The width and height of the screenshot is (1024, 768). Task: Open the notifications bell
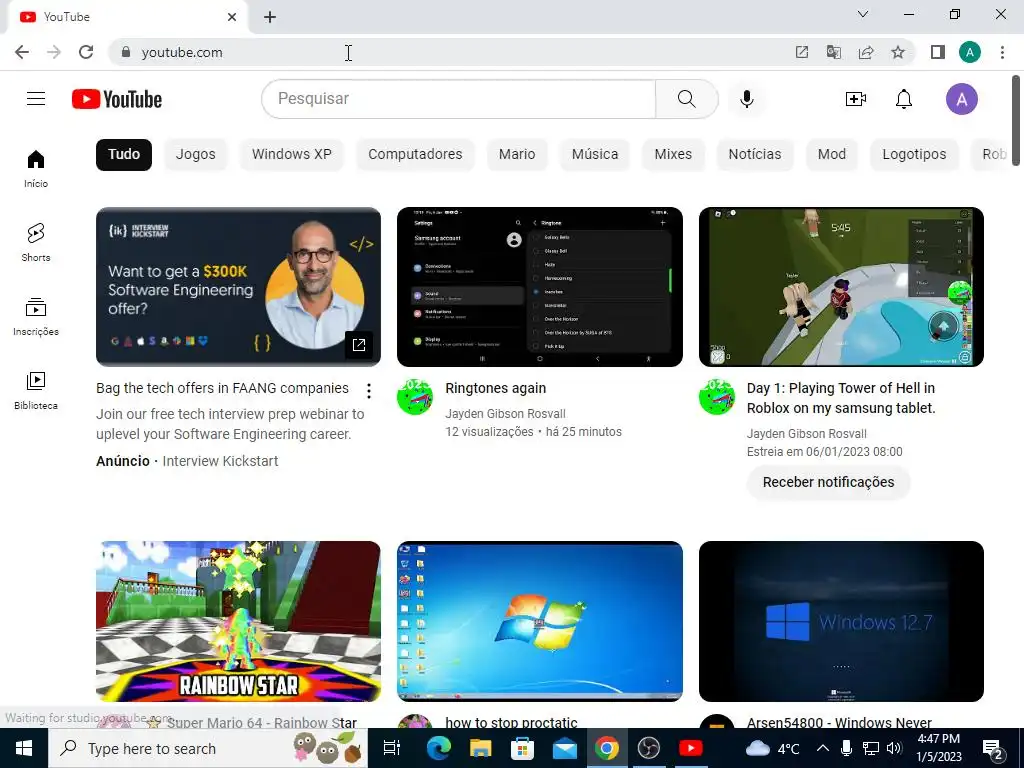904,99
